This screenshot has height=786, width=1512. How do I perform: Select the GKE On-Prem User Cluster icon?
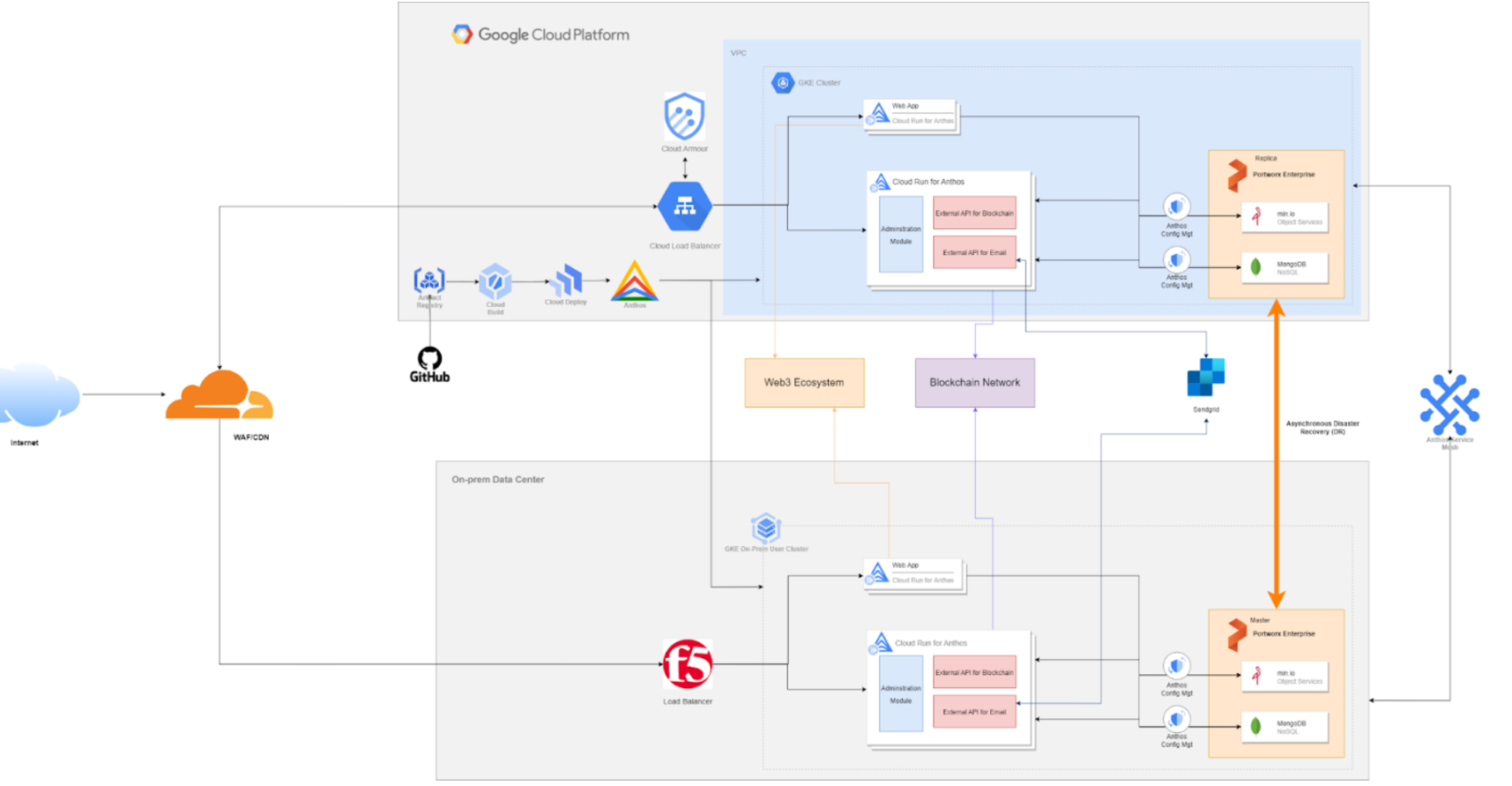pyautogui.click(x=765, y=528)
